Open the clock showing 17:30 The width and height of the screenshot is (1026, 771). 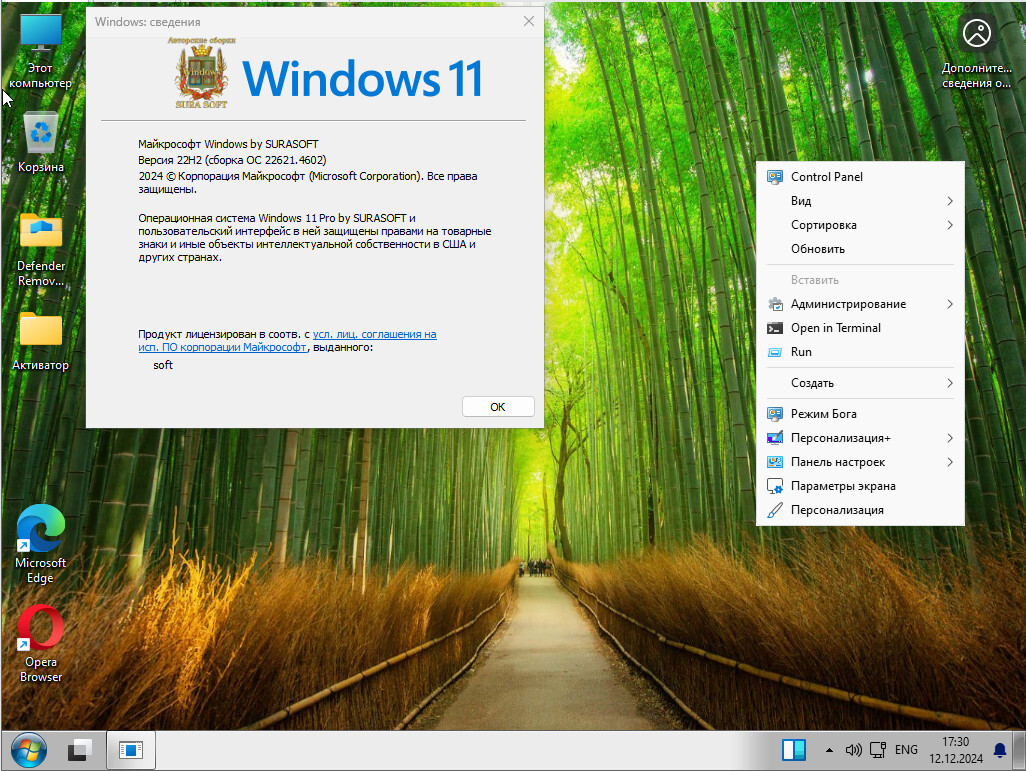pos(956,750)
